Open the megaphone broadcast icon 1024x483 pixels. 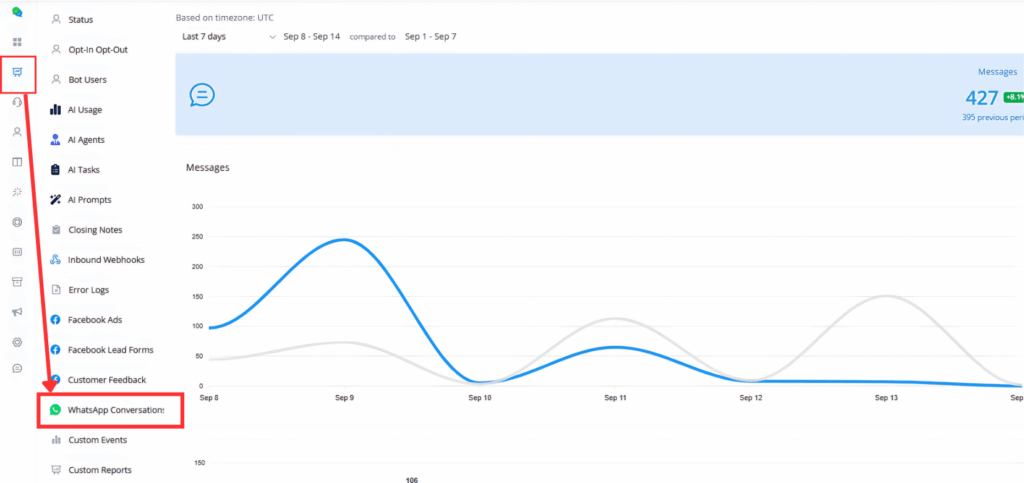pyautogui.click(x=17, y=312)
